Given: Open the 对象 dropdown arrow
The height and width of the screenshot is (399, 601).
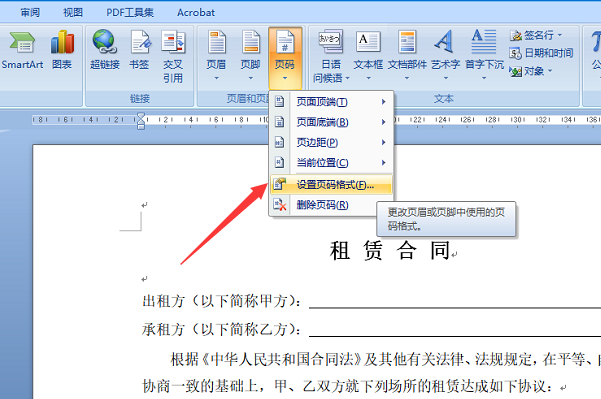Looking at the screenshot, I should pos(550,71).
